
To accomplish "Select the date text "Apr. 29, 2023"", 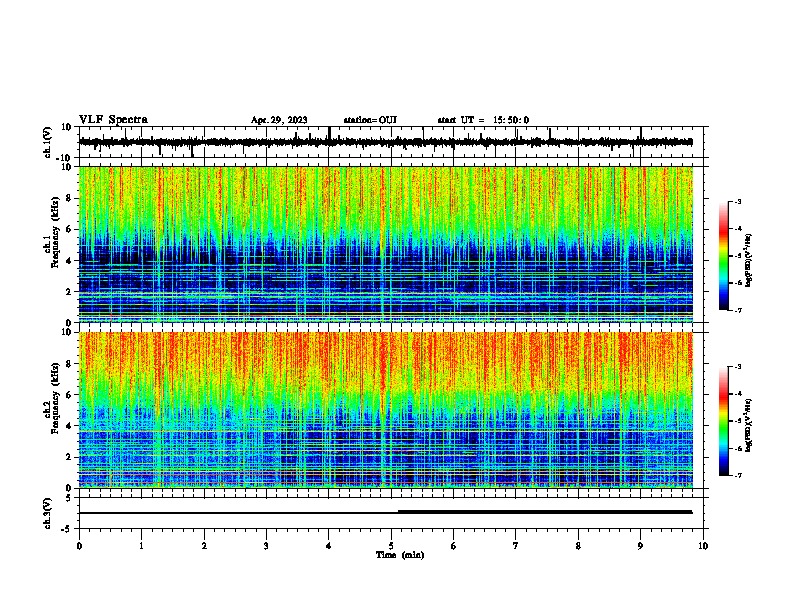I will tap(279, 120).
